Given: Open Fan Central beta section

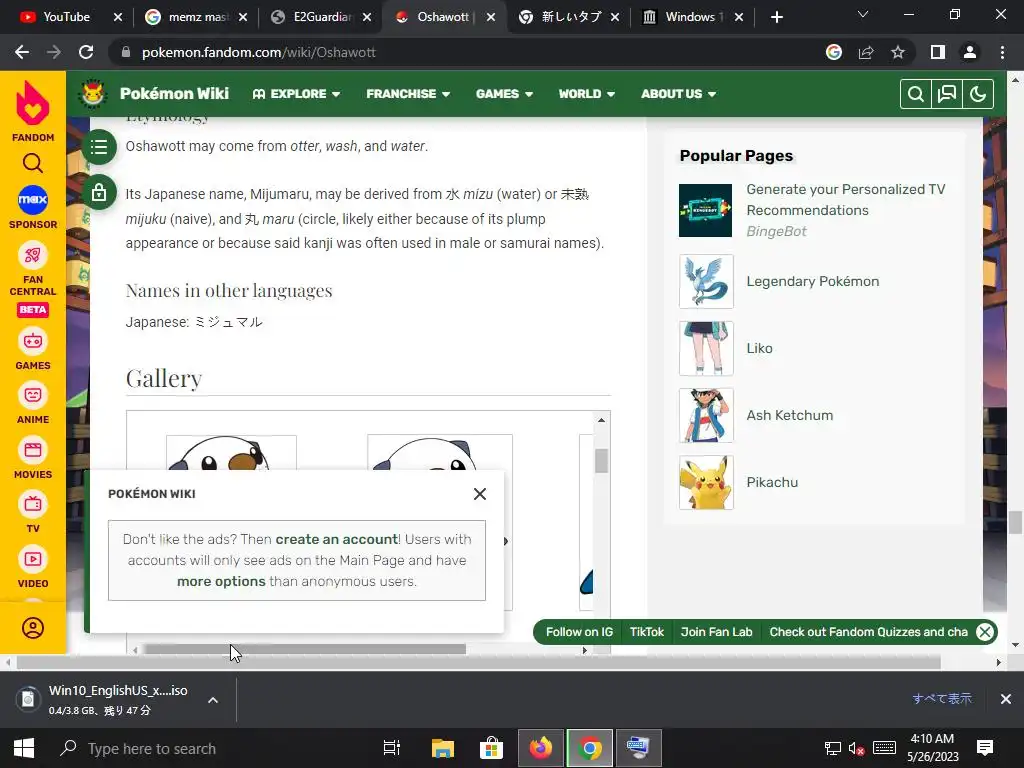Looking at the screenshot, I should point(33,278).
